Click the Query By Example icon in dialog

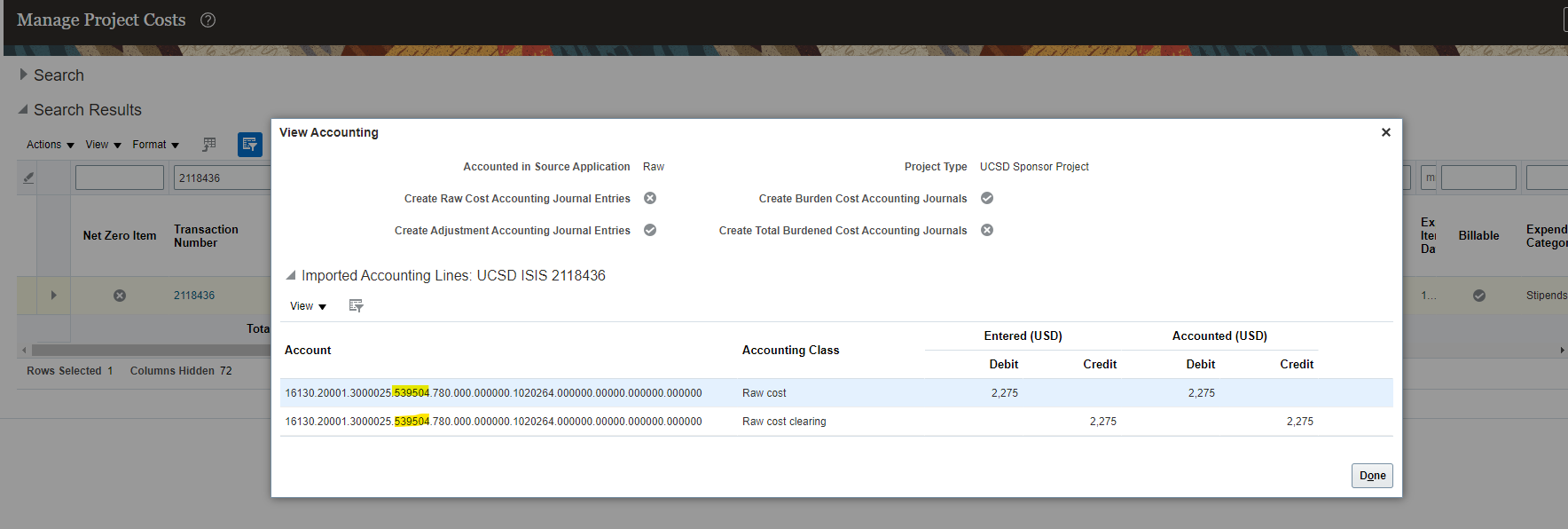(x=356, y=306)
